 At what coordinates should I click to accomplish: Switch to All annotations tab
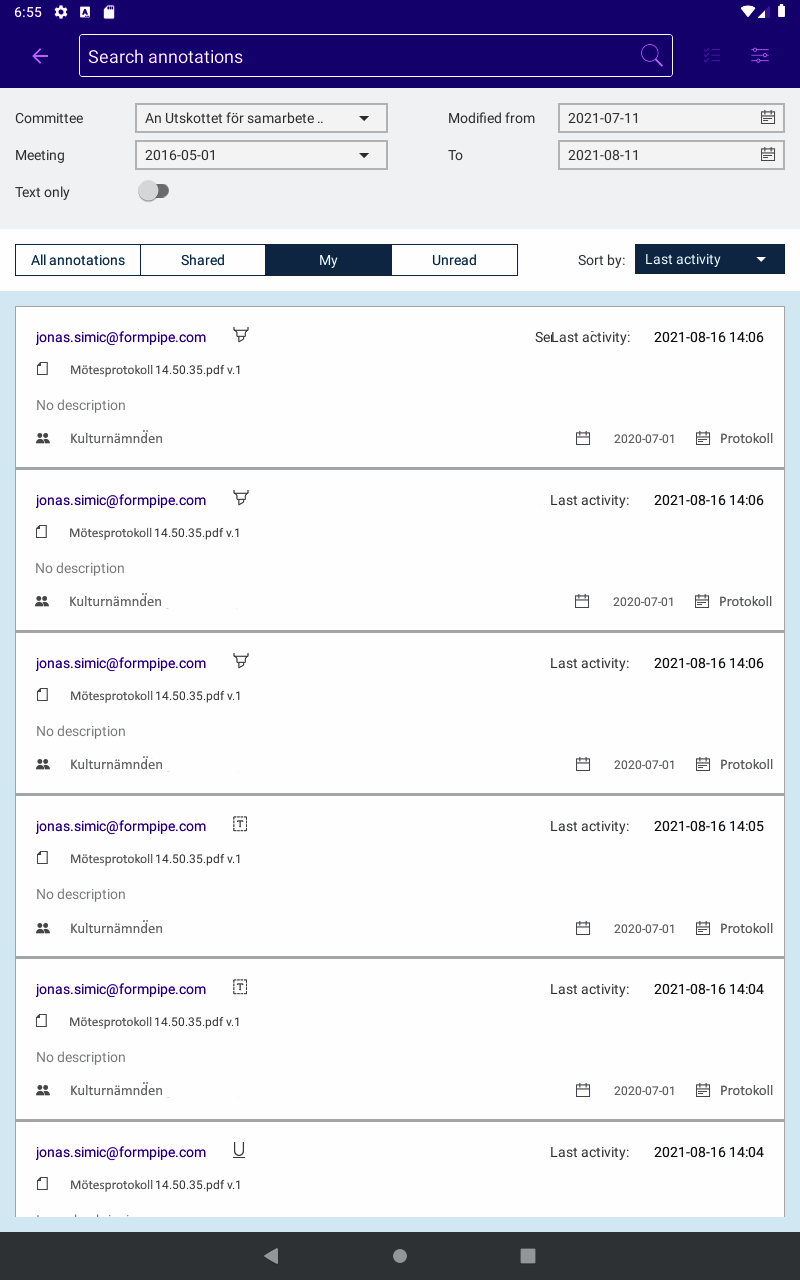point(78,260)
